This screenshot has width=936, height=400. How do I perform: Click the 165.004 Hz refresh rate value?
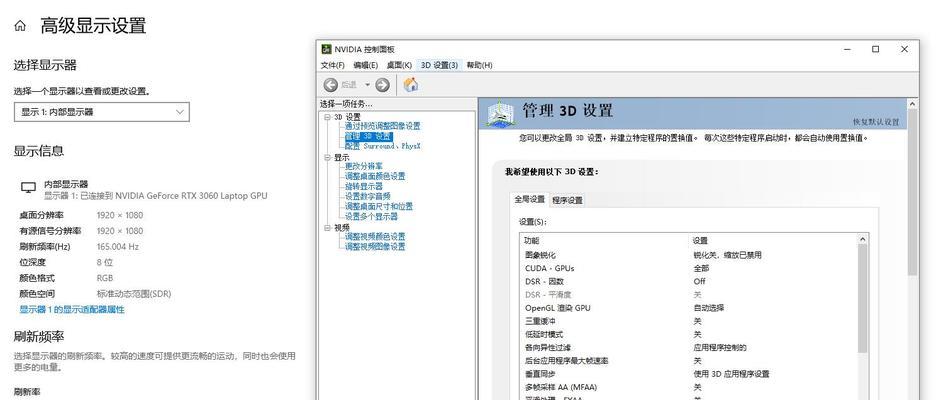click(118, 246)
